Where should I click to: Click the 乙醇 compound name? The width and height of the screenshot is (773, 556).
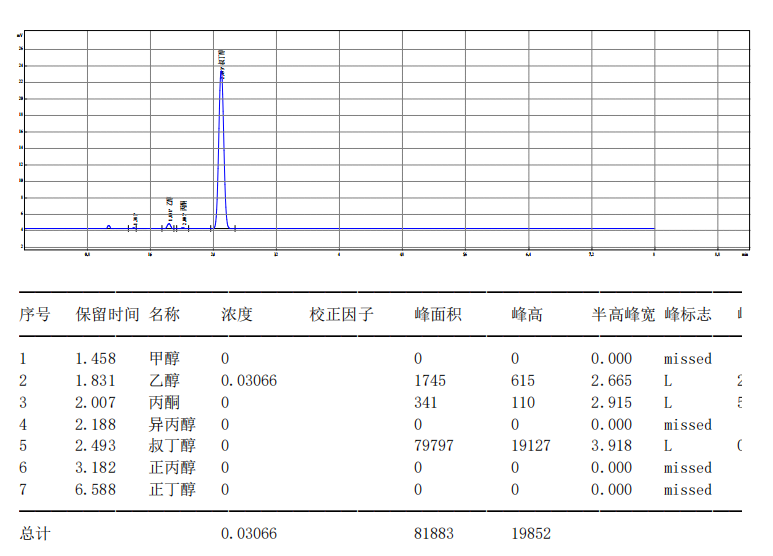[164, 381]
